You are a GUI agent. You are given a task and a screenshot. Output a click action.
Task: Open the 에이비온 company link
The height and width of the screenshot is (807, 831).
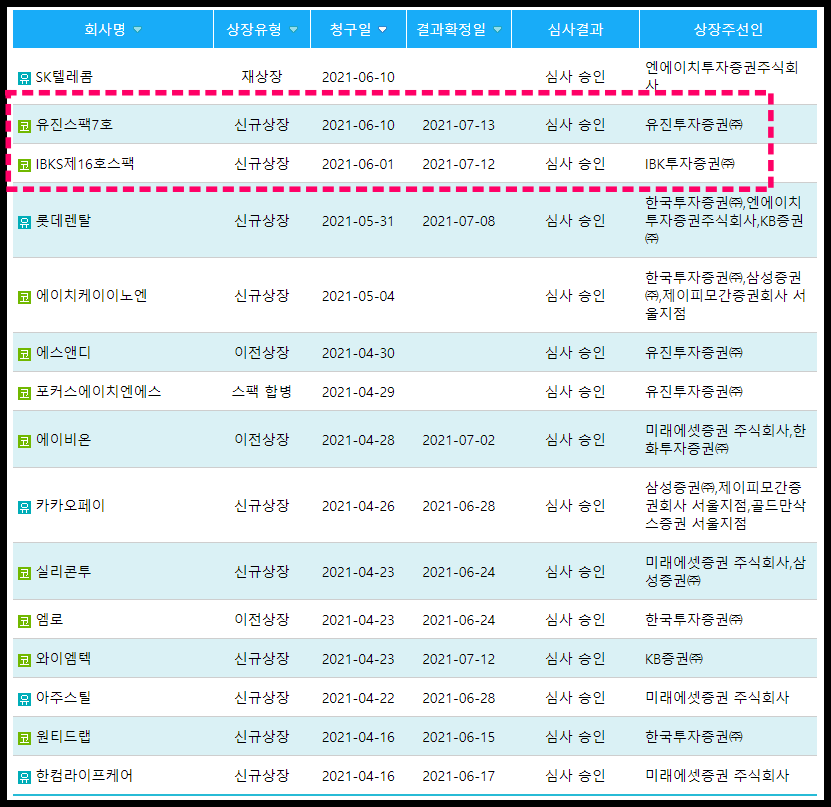click(63, 440)
